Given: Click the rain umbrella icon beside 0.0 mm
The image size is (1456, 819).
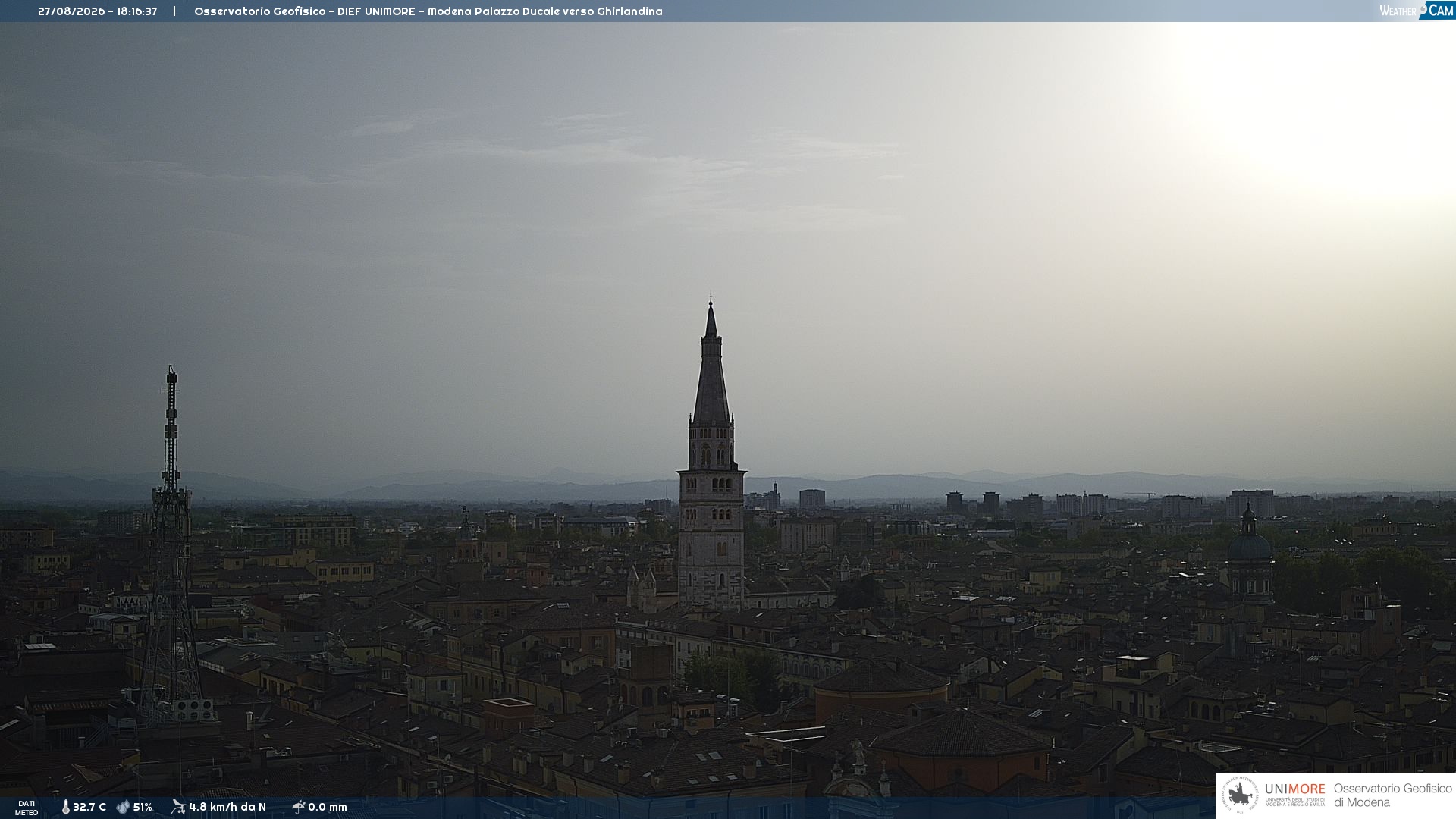Looking at the screenshot, I should click(x=298, y=806).
